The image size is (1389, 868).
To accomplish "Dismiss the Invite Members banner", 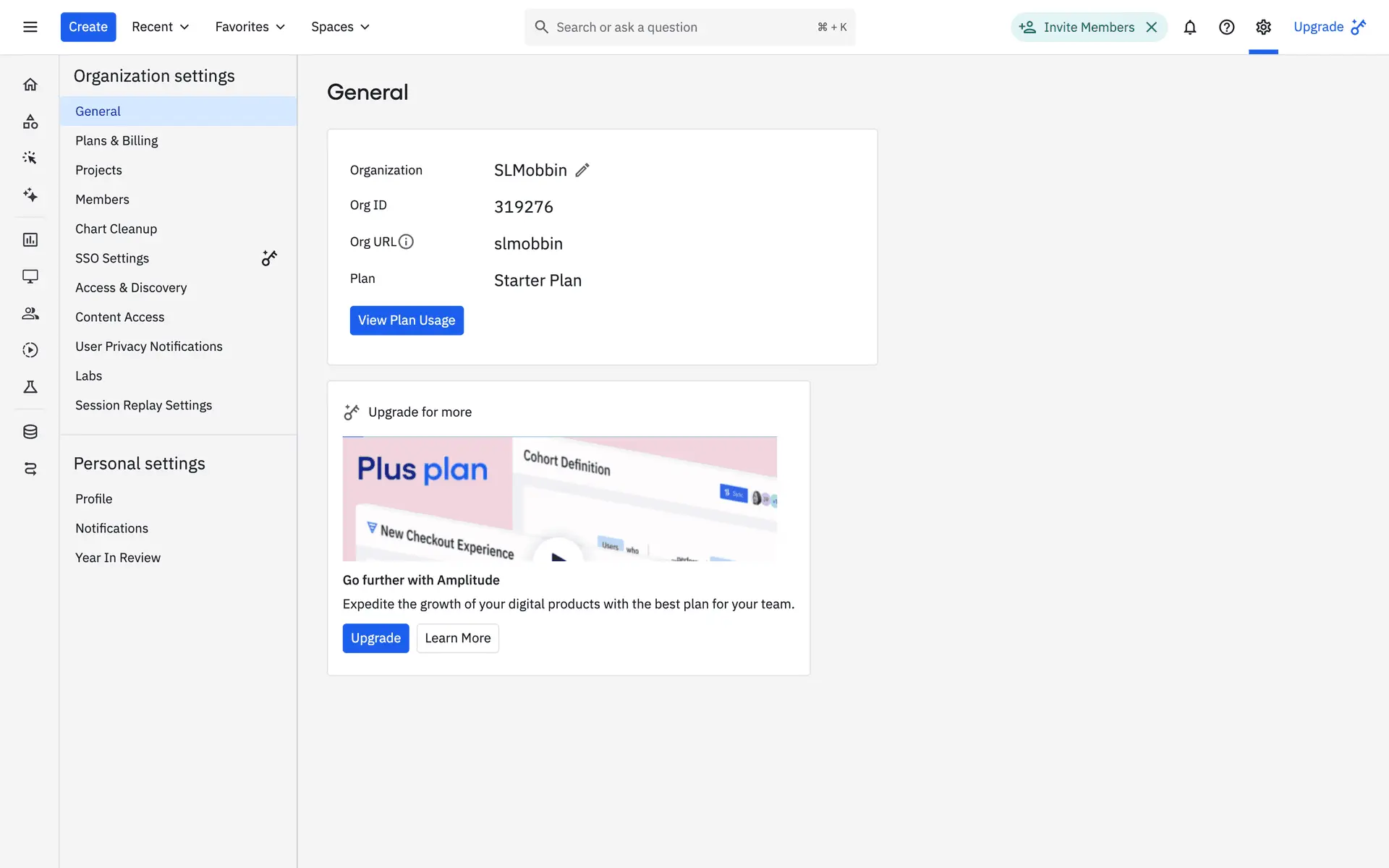I will click(1152, 27).
